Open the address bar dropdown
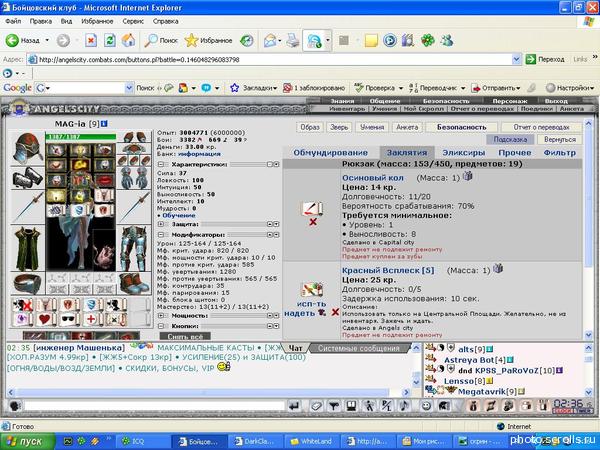This screenshot has height=450, width=600. pyautogui.click(x=516, y=59)
